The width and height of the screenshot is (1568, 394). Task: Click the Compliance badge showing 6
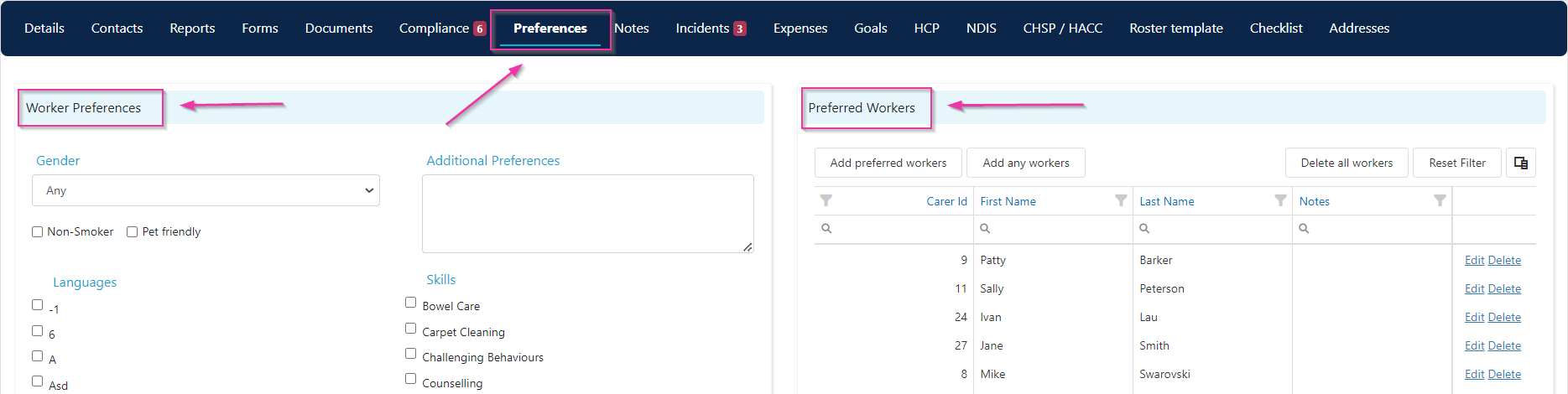[x=480, y=29]
